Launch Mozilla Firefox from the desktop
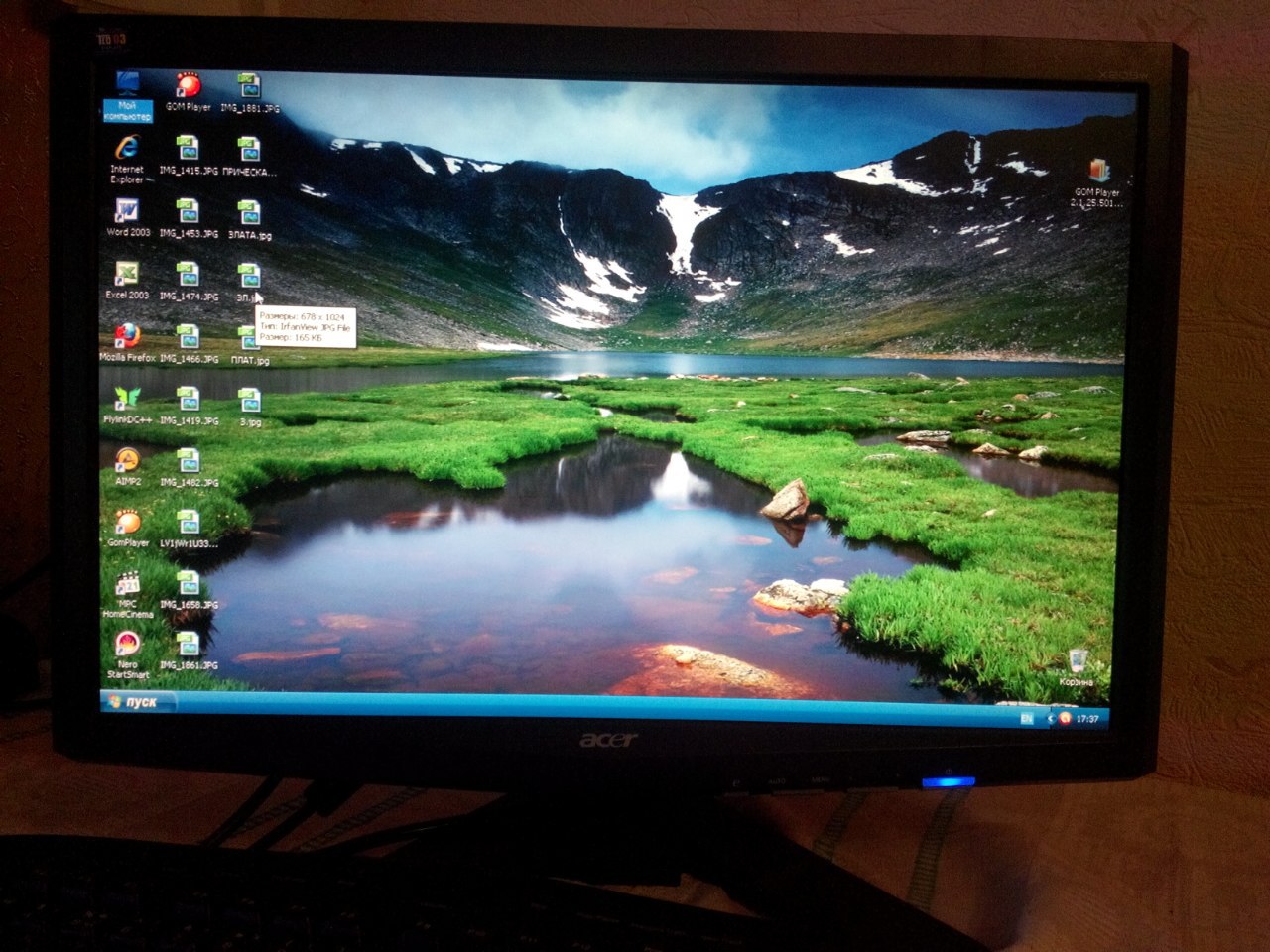 127,336
